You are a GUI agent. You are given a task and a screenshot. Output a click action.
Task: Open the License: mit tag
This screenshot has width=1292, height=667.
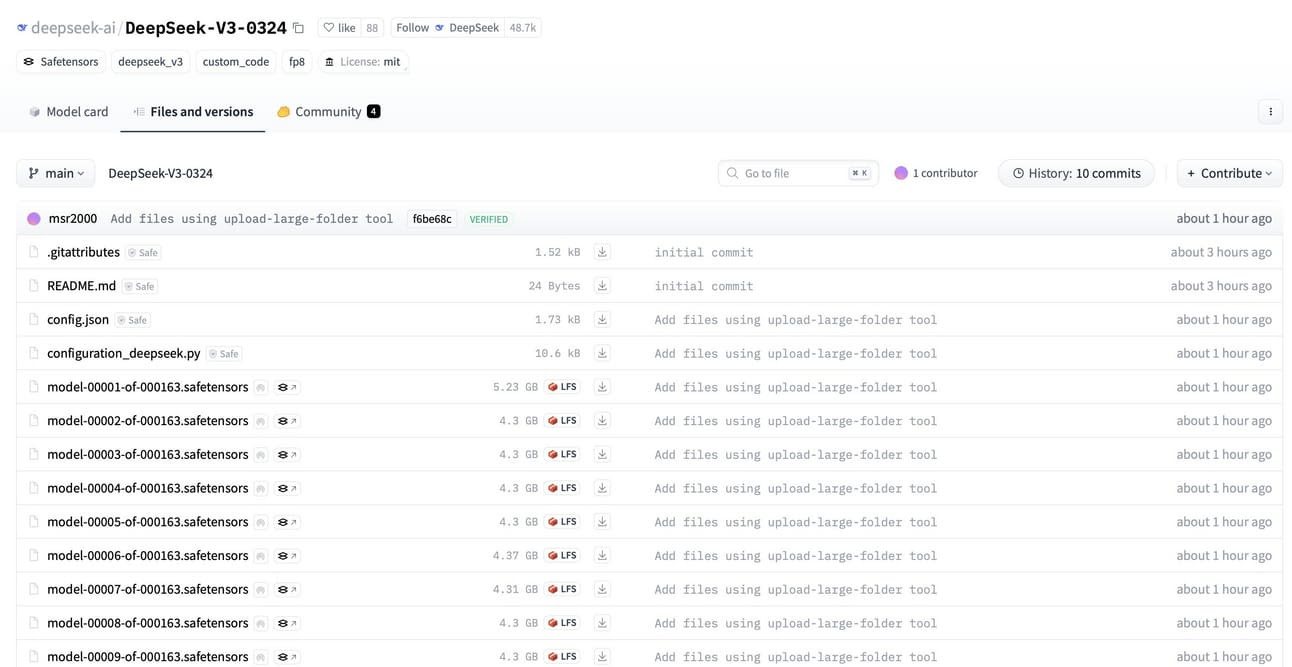(x=362, y=62)
